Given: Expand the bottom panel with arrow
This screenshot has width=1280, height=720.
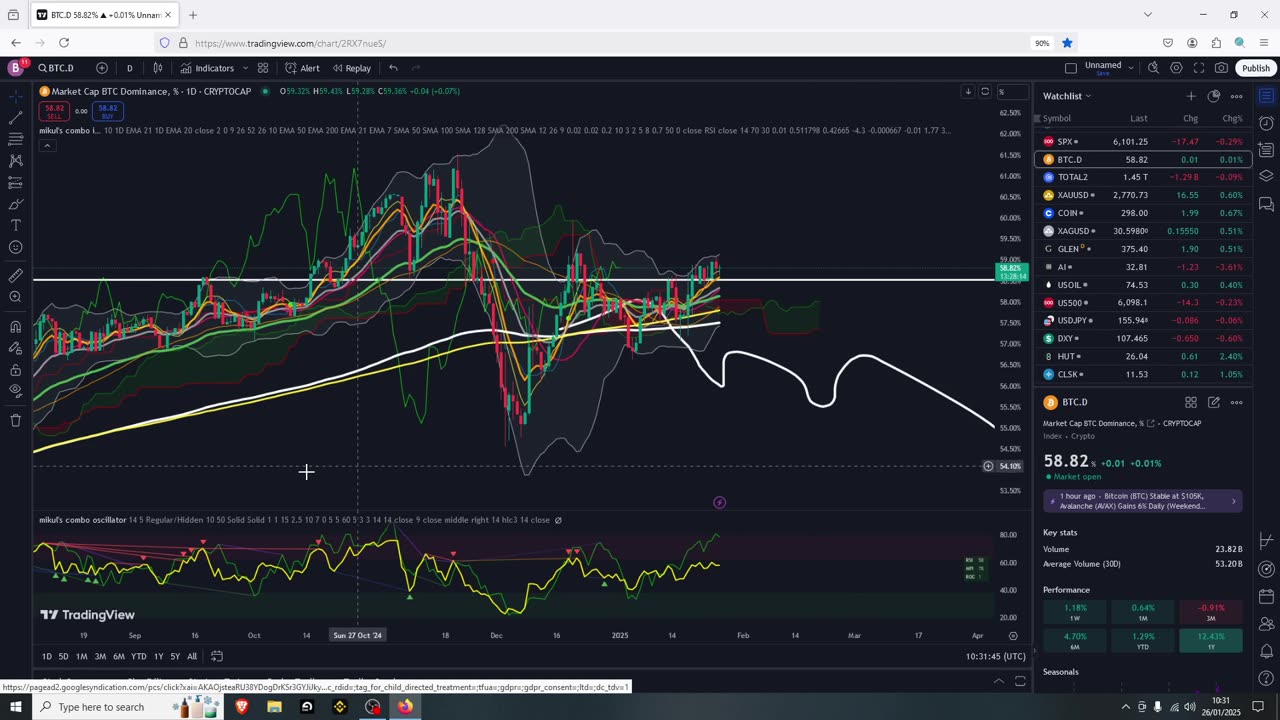Looking at the screenshot, I should (998, 681).
